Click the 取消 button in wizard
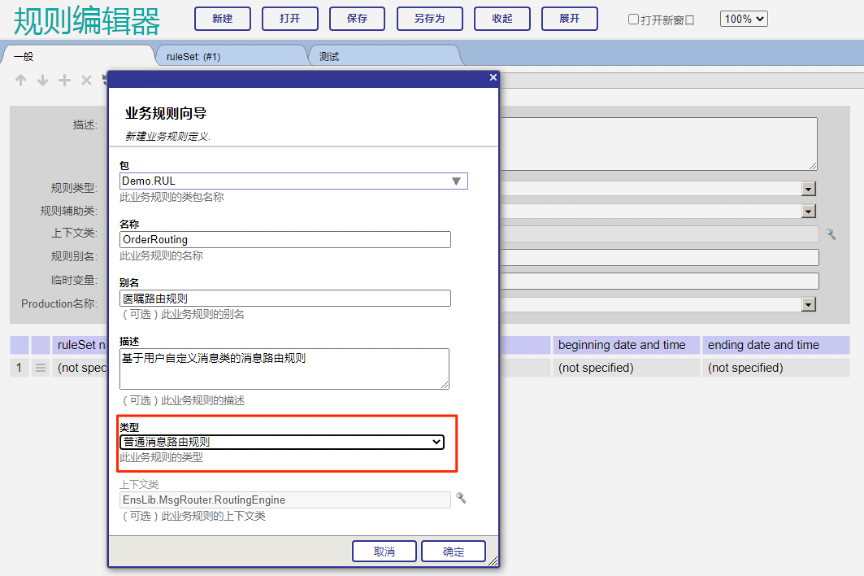Screen dimensions: 864x576 click(x=384, y=551)
